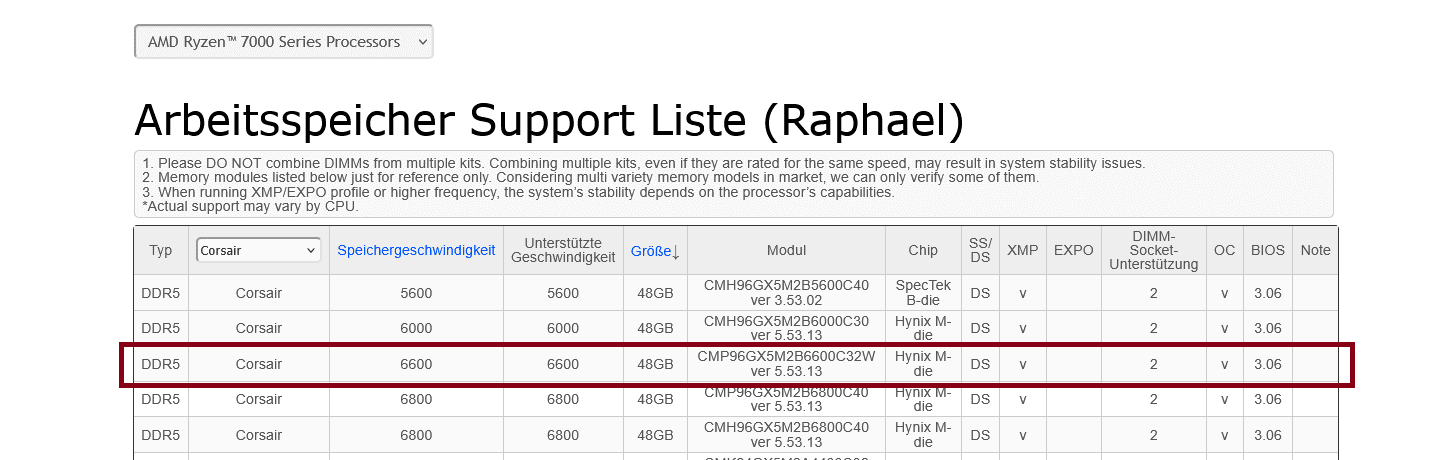Image resolution: width=1446 pixels, height=460 pixels.
Task: Select module CMH96GX5M2B5600C40 ver 3.53.02
Action: tap(786, 292)
